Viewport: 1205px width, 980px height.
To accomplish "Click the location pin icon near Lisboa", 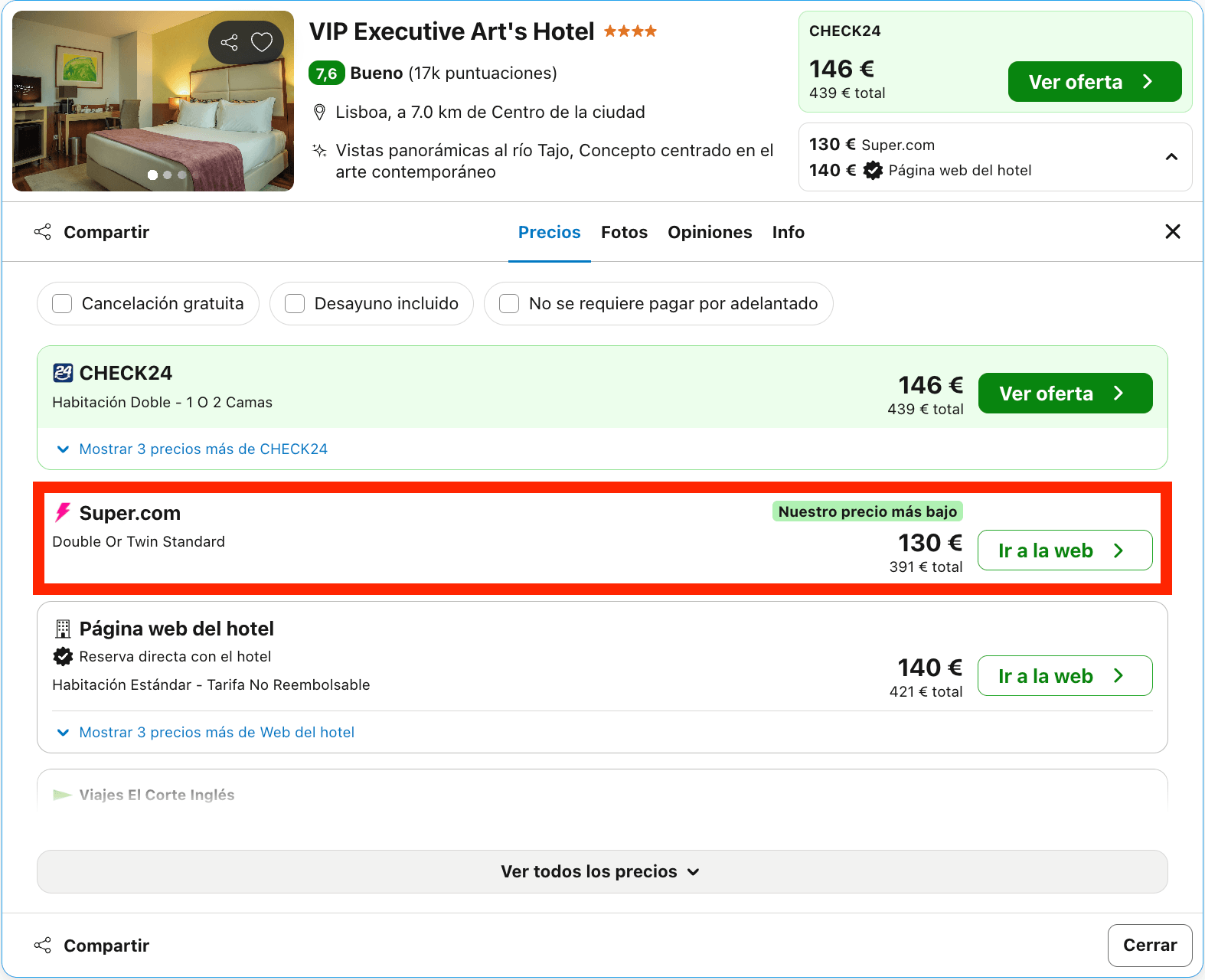I will [x=320, y=113].
